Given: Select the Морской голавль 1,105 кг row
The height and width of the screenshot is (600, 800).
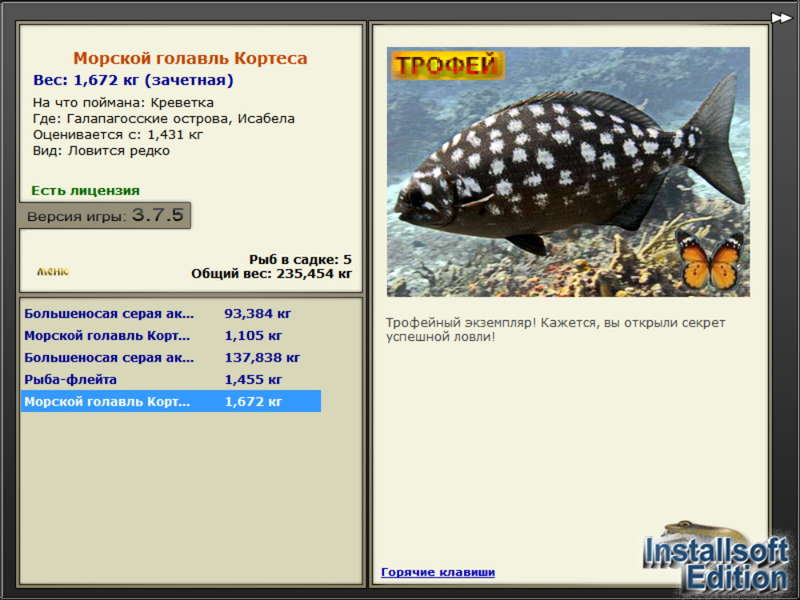Looking at the screenshot, I should 171,335.
